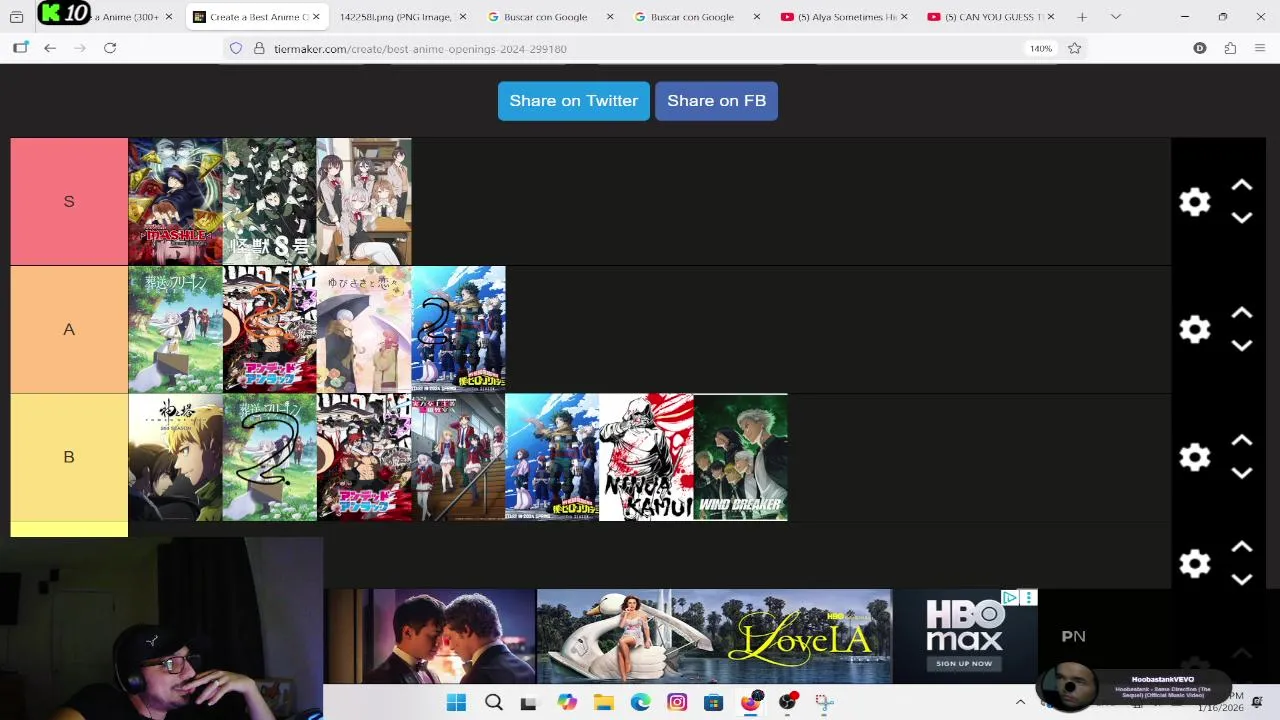The height and width of the screenshot is (720, 1280).
Task: Select the Ninja Kamui poster in B tier
Action: [646, 457]
